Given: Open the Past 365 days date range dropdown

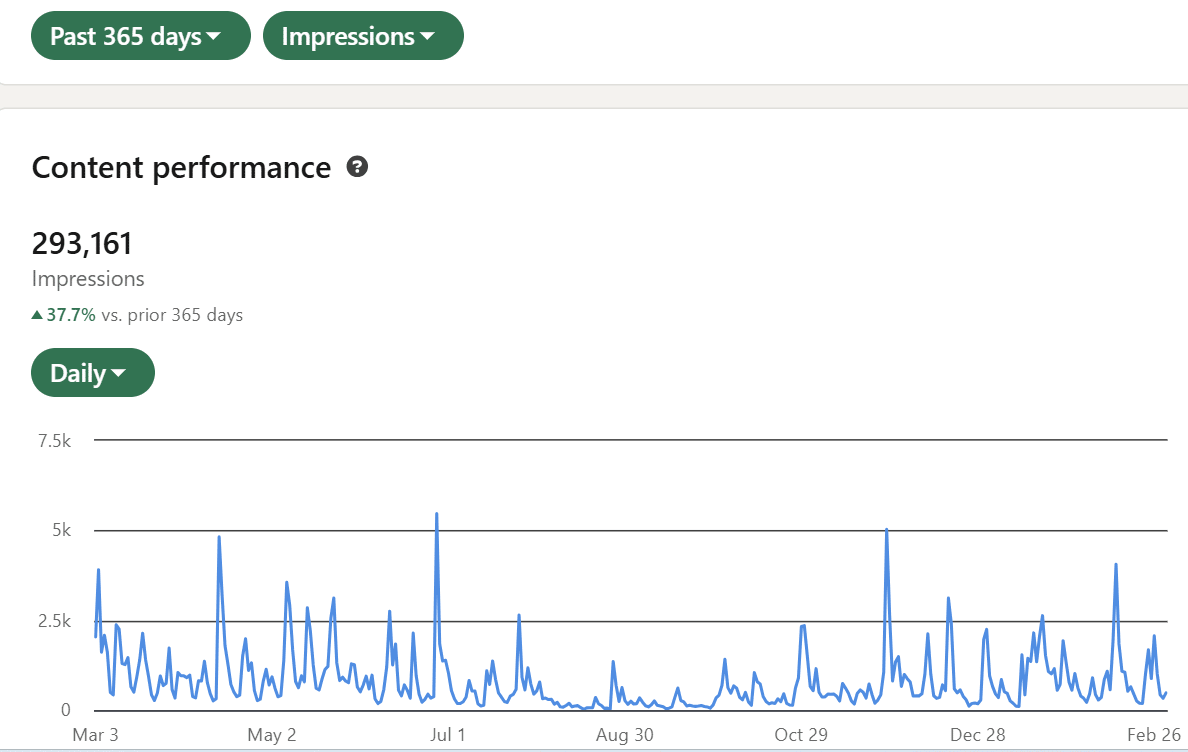Looking at the screenshot, I should tap(140, 36).
